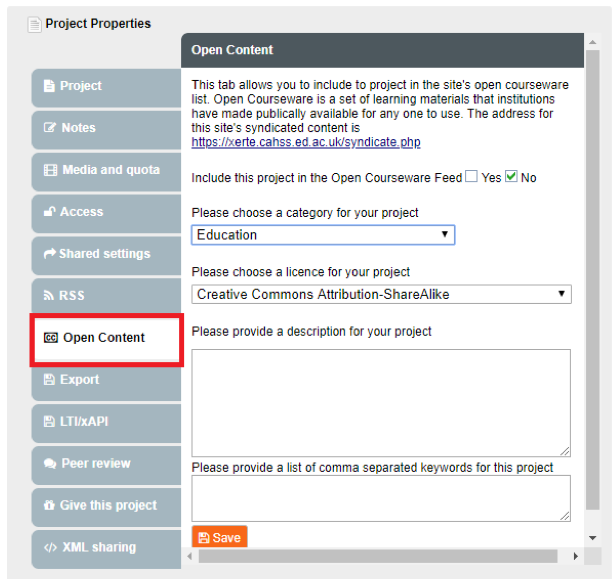The width and height of the screenshot is (612, 579).
Task: Click the RSS feed icon
Action: tap(50, 296)
